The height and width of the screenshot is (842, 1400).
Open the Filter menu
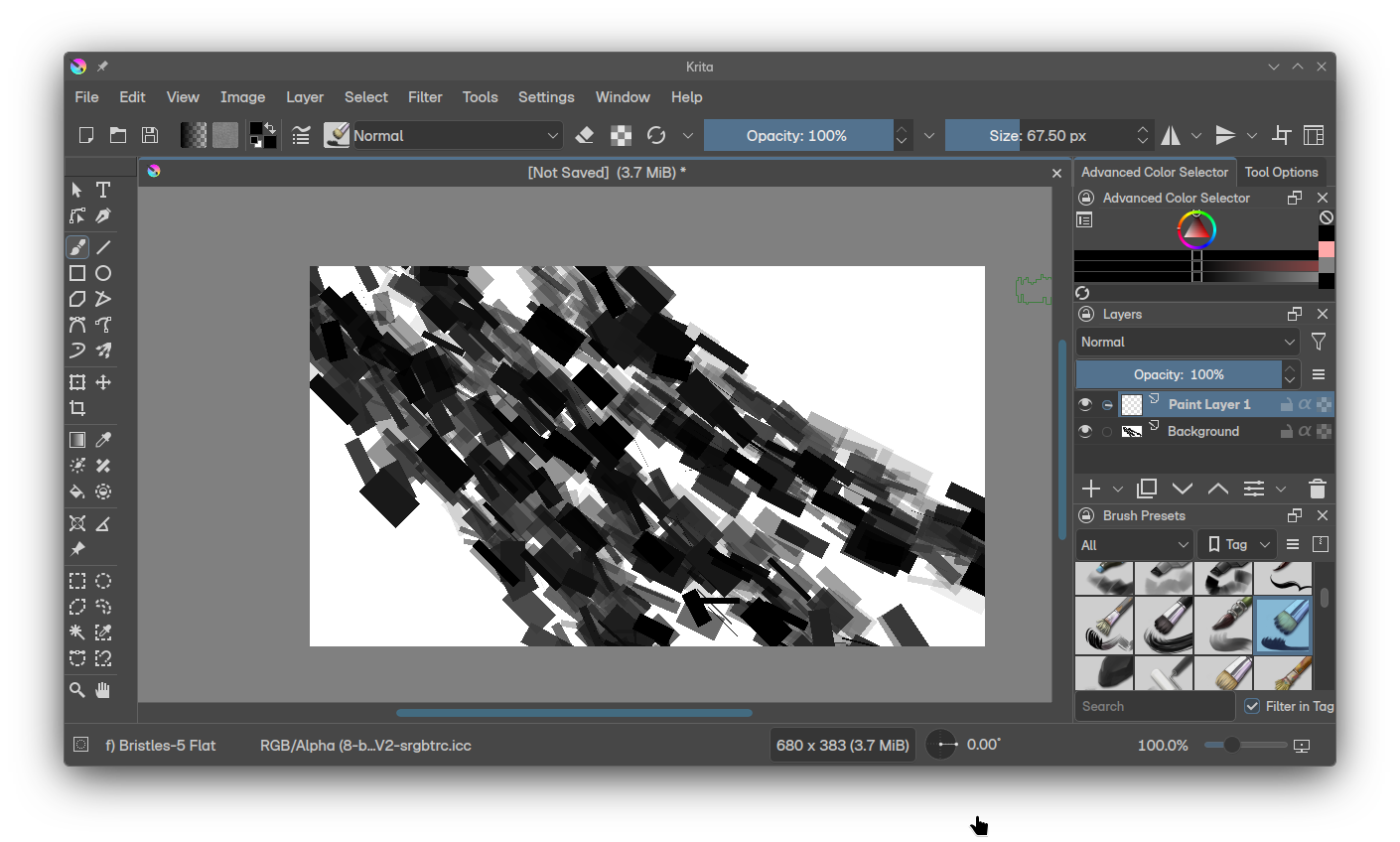[x=425, y=97]
